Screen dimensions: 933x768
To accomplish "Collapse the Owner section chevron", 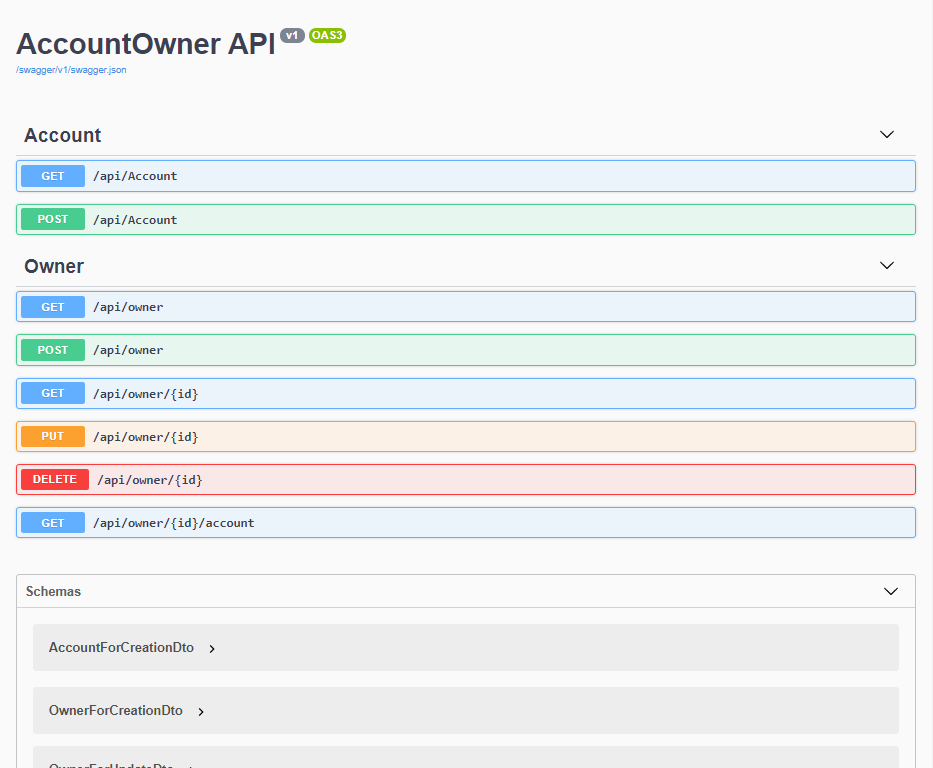I will 886,266.
